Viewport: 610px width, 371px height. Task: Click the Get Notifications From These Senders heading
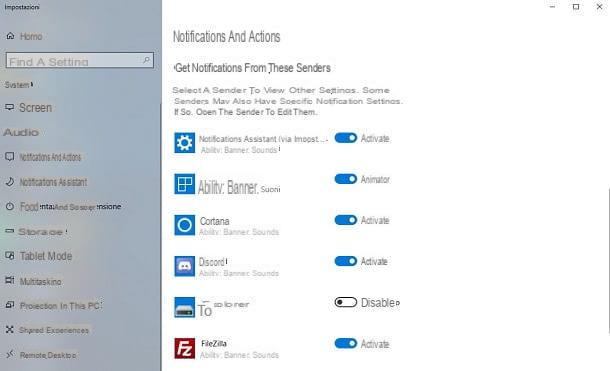253,68
